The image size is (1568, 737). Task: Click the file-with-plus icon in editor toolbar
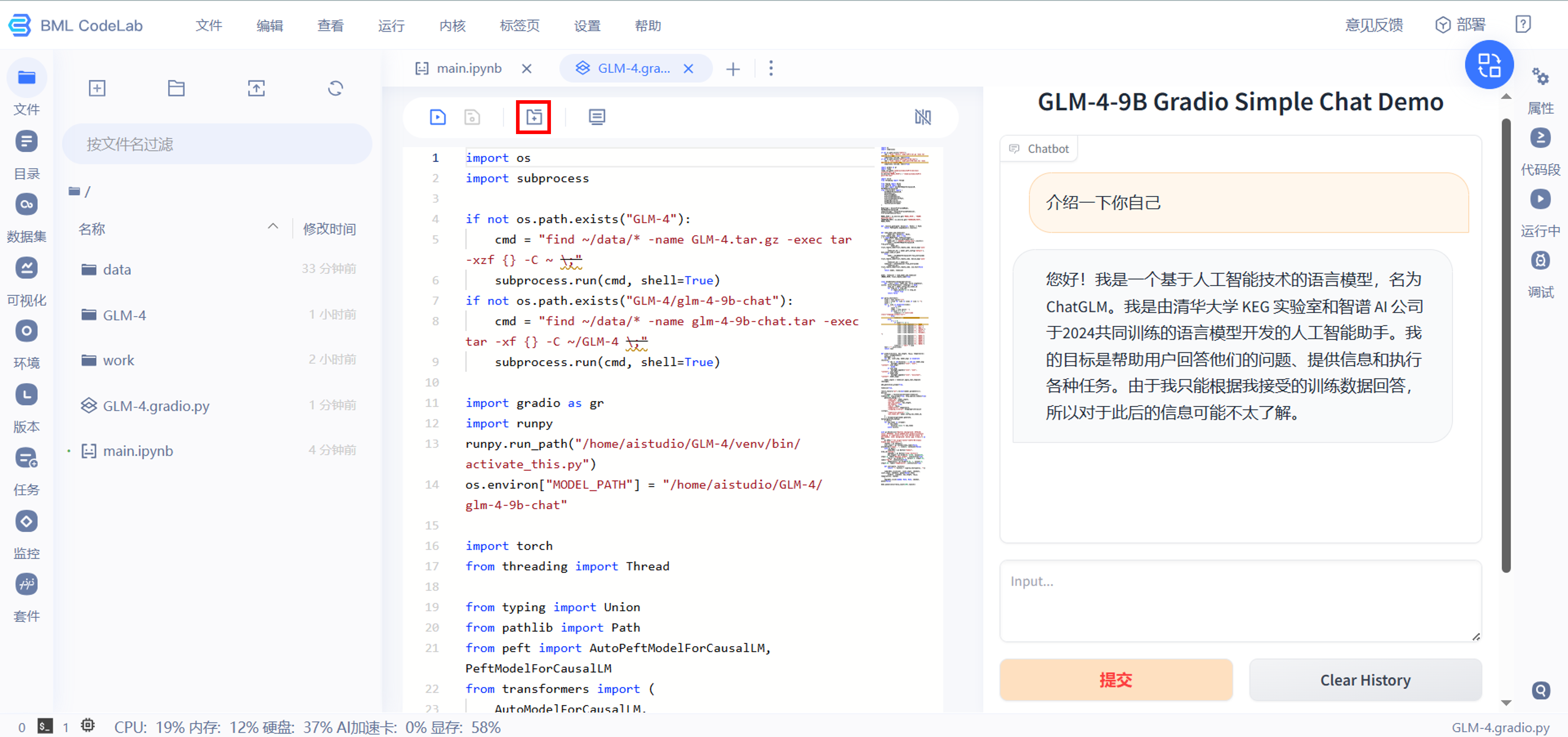point(534,117)
